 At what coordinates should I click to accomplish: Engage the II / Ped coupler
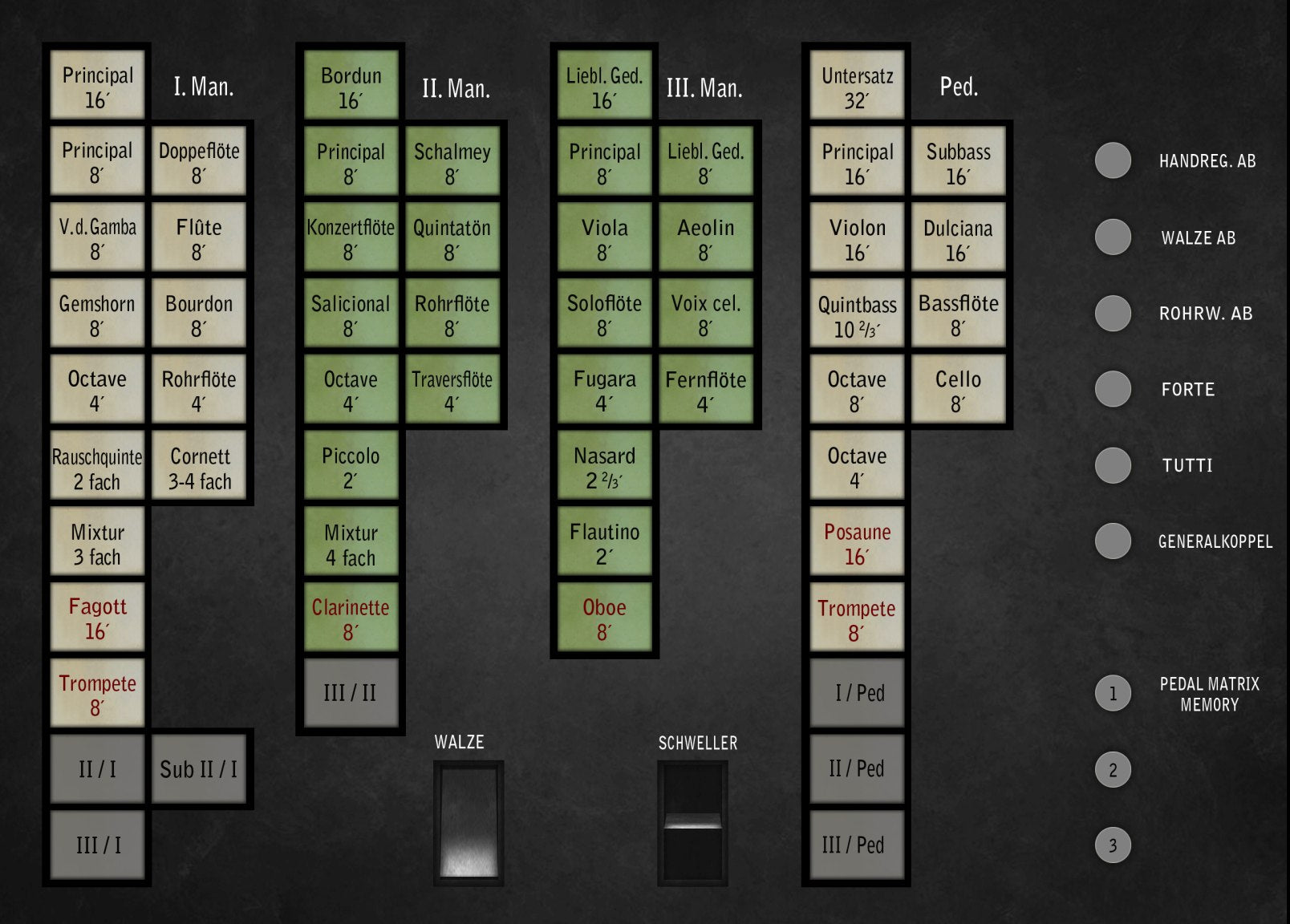(857, 769)
